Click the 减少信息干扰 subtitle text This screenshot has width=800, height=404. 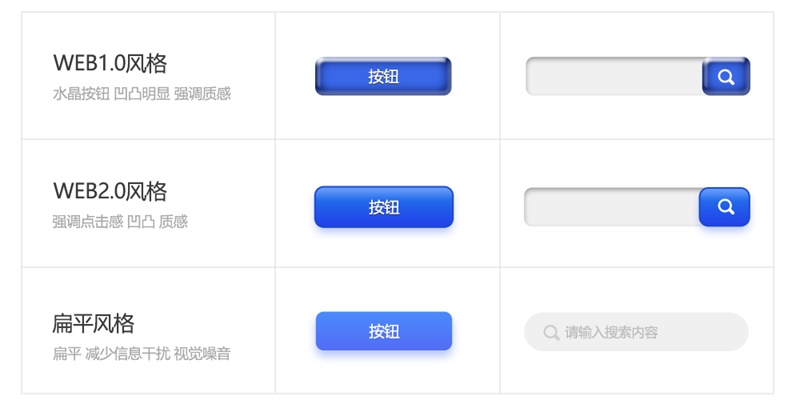(x=128, y=354)
